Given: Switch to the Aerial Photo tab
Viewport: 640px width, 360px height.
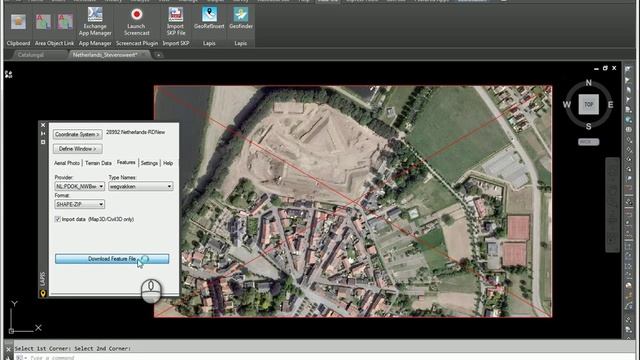Looking at the screenshot, I should click(x=67, y=163).
